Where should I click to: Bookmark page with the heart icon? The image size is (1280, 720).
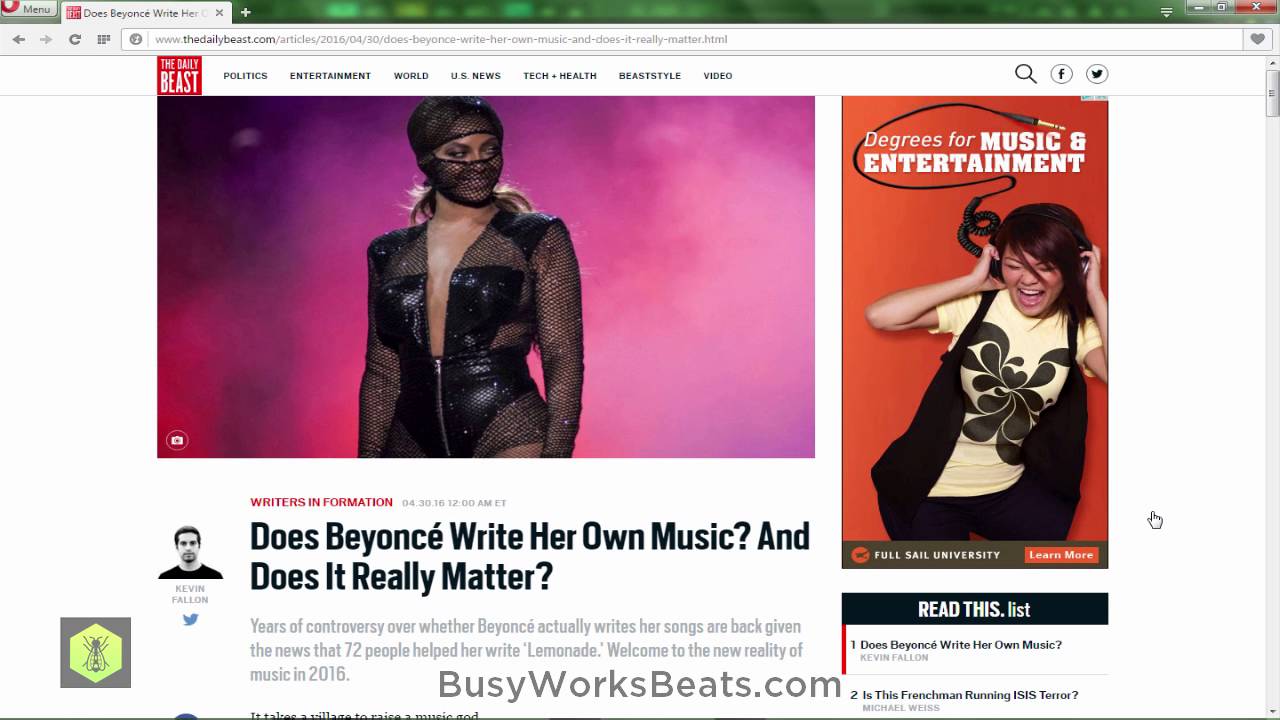[x=1258, y=39]
